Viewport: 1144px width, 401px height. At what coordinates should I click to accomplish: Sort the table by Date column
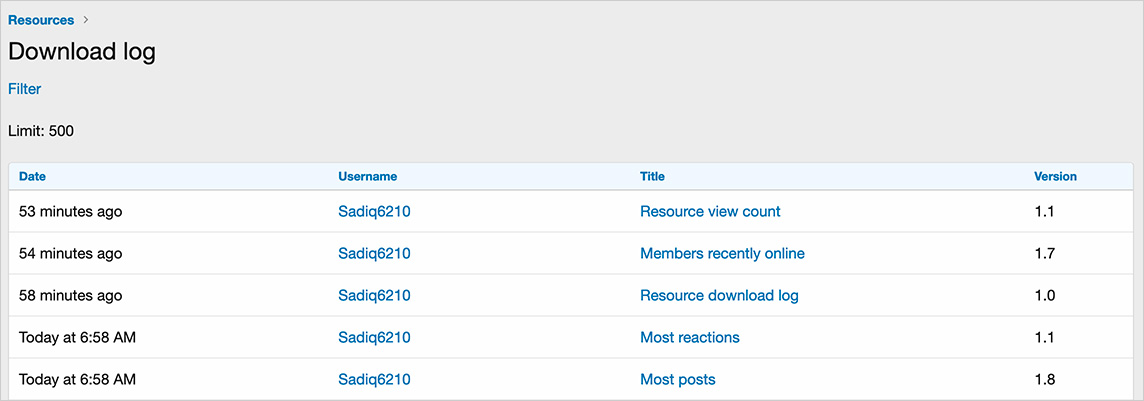click(x=32, y=176)
